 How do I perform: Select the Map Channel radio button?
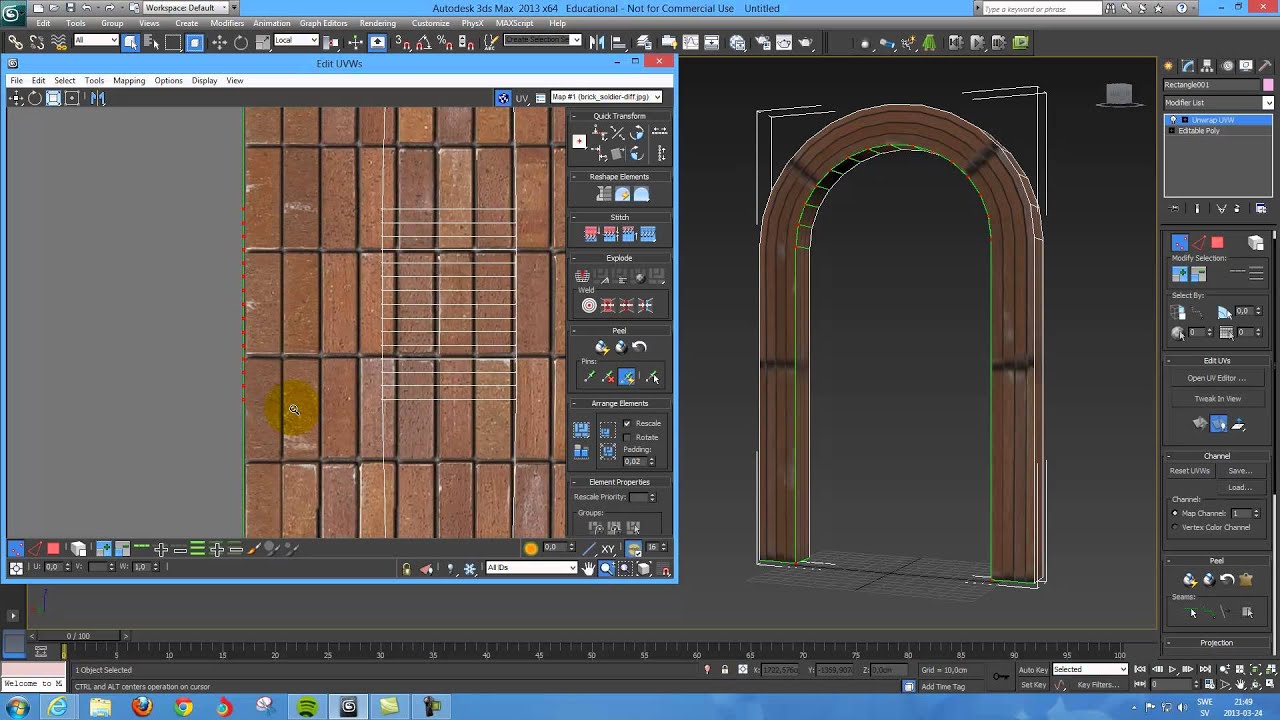(1175, 514)
